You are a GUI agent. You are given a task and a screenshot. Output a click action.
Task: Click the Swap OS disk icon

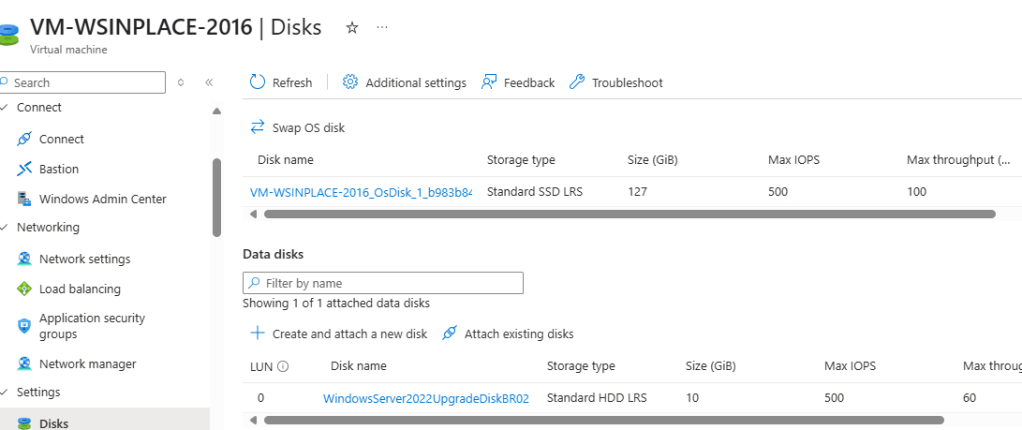point(257,128)
